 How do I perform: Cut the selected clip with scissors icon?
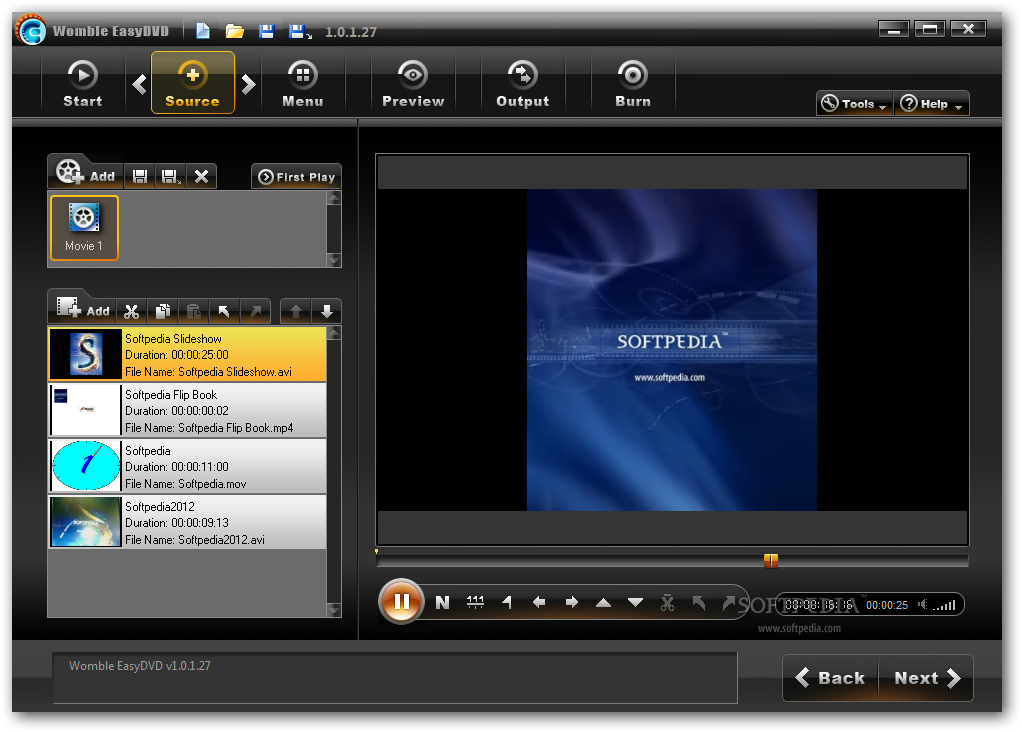click(132, 312)
